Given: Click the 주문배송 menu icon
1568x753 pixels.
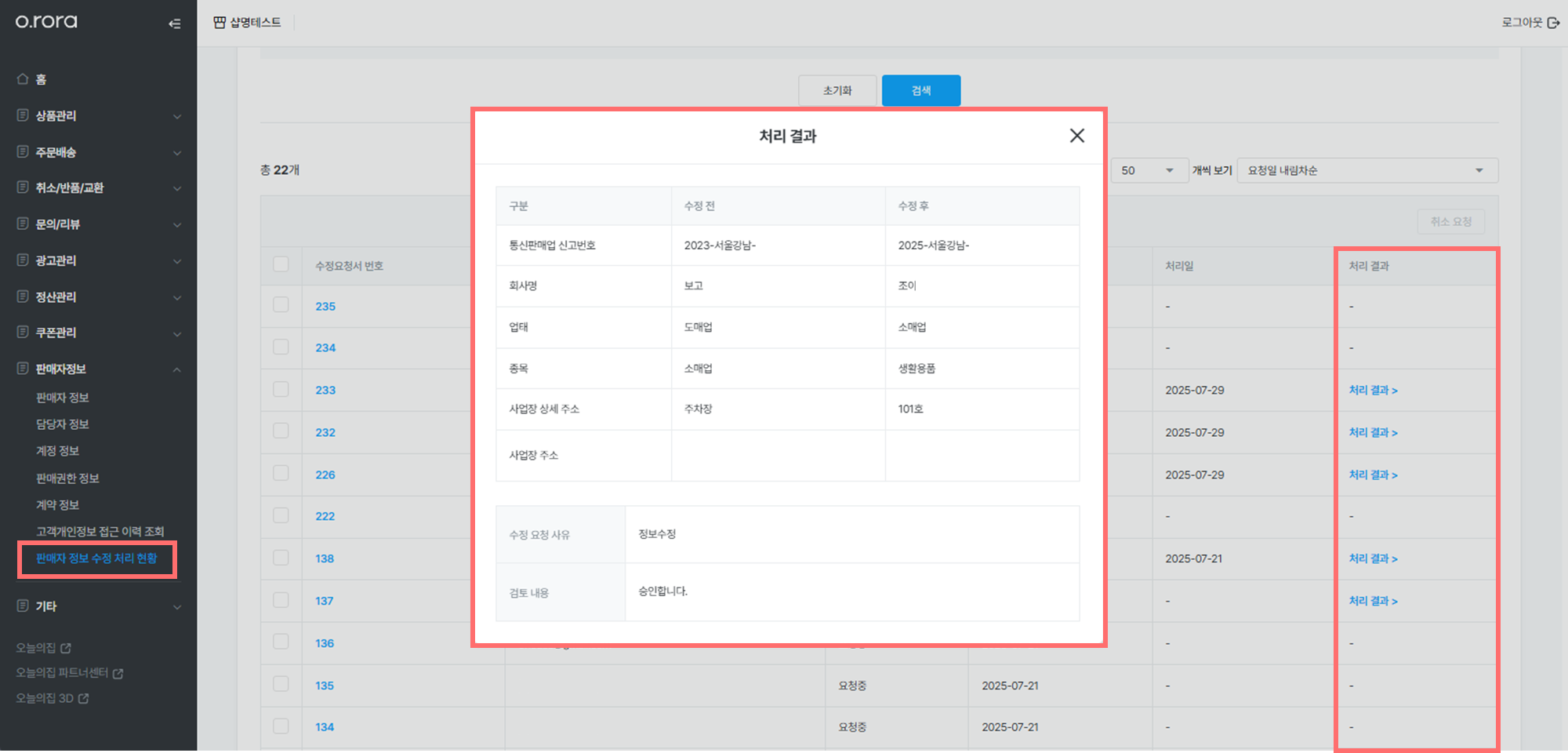Looking at the screenshot, I should coord(23,151).
